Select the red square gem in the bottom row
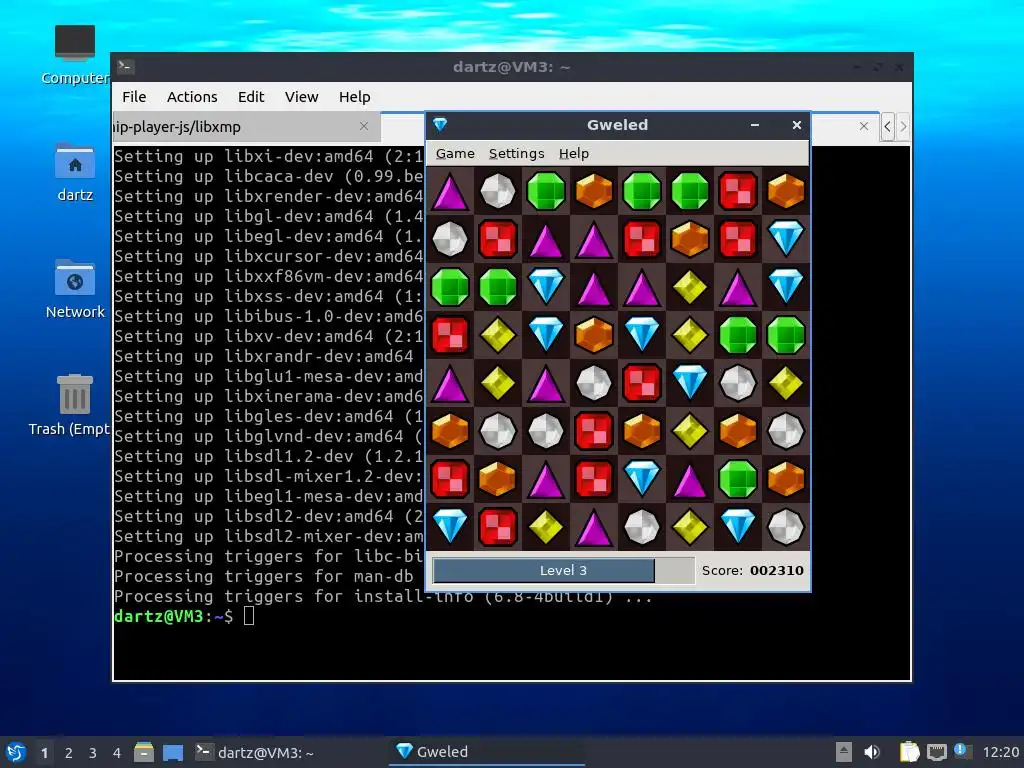Image resolution: width=1024 pixels, height=768 pixels. [498, 526]
